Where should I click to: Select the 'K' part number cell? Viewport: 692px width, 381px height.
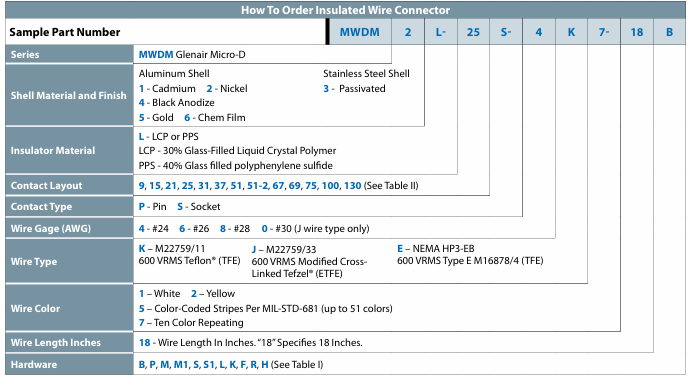pos(571,32)
